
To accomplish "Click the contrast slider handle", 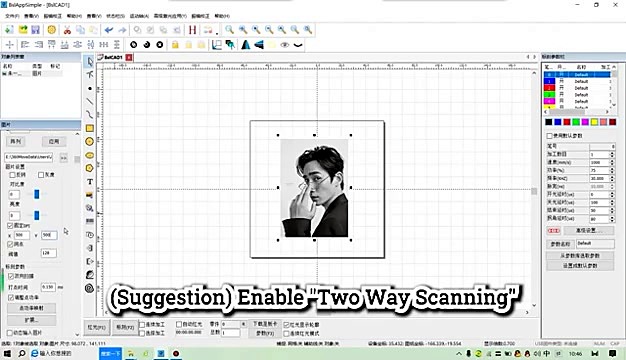I will (x=37, y=194).
